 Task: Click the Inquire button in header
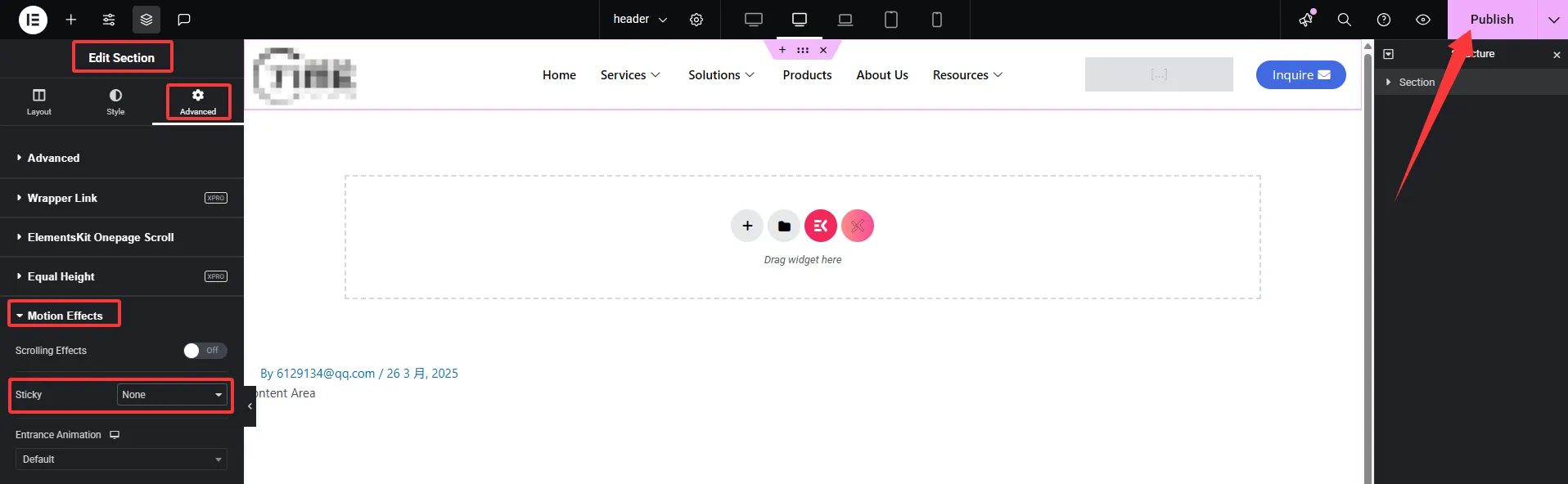pos(1300,75)
